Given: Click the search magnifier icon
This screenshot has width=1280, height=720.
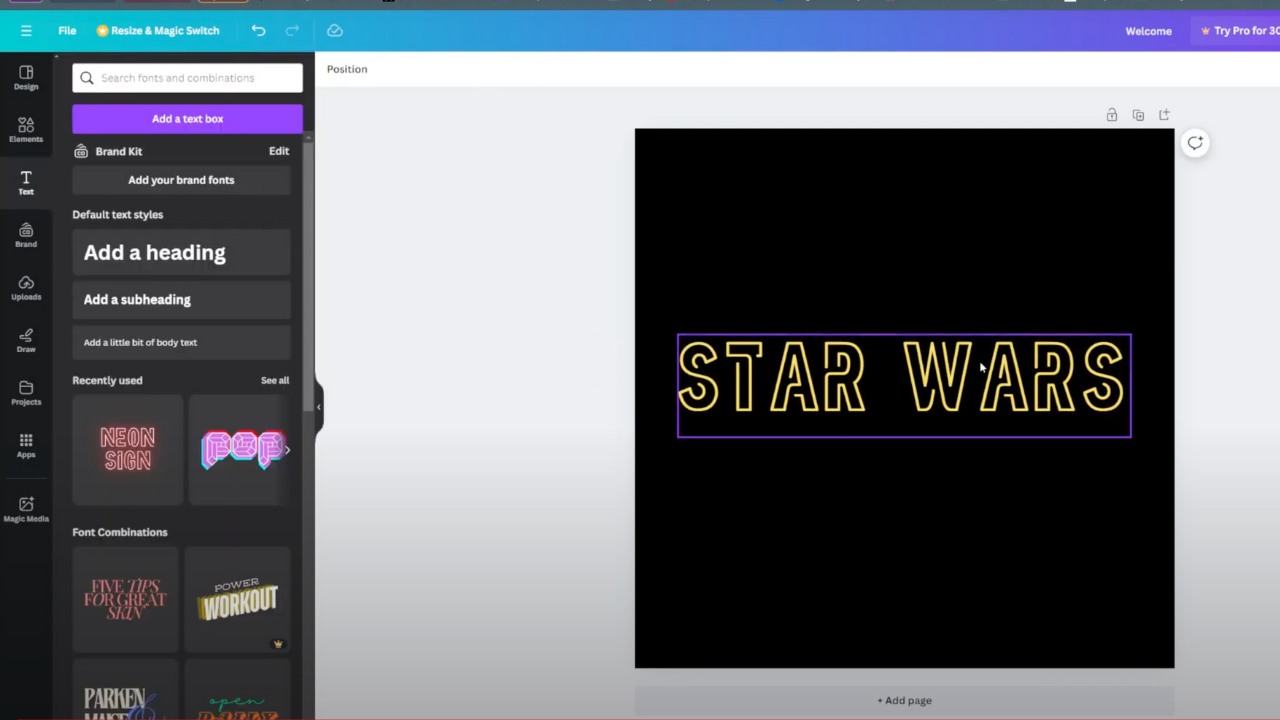Looking at the screenshot, I should pos(87,78).
